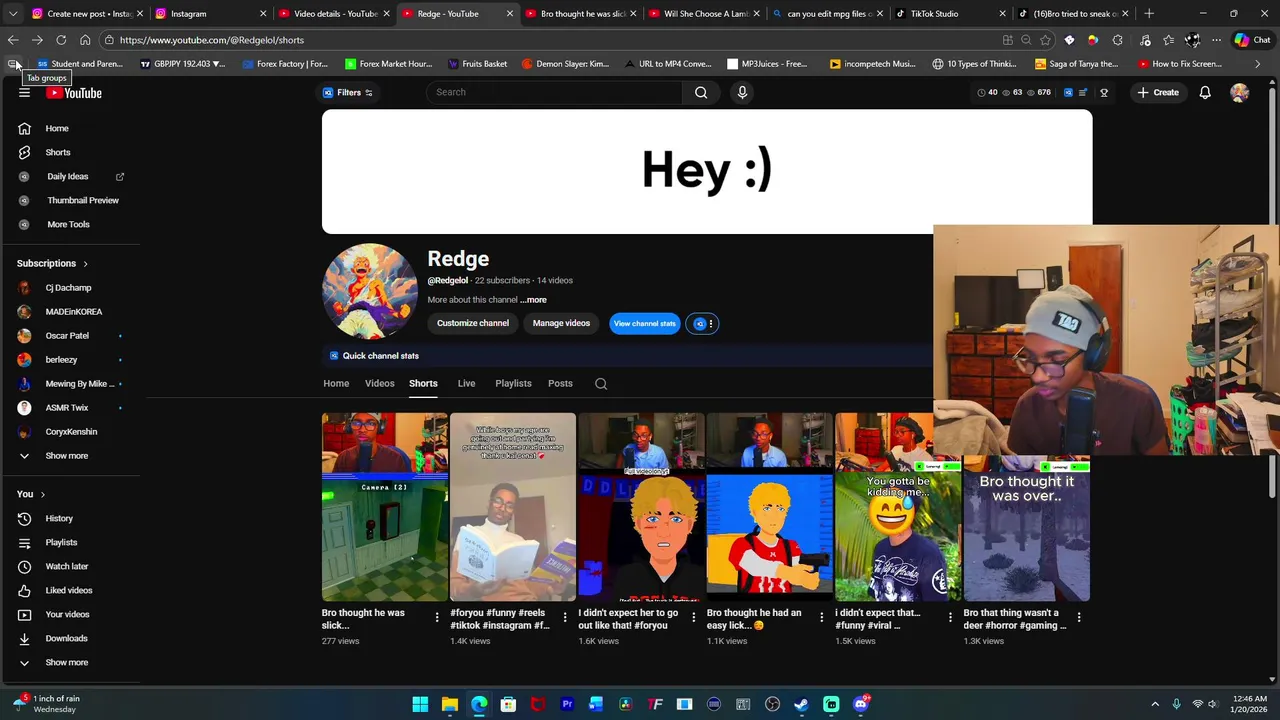1280x720 pixels.
Task: Open the notifications bell
Action: coord(1205,92)
